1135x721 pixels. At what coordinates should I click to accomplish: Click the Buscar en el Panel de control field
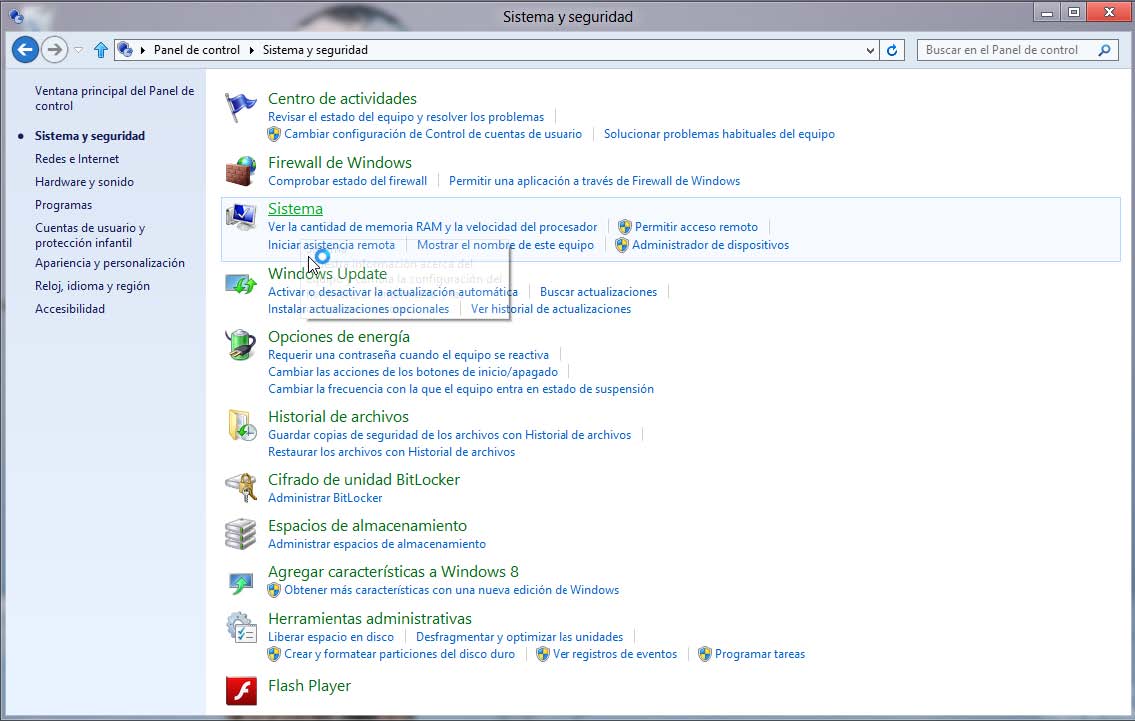coord(1002,50)
